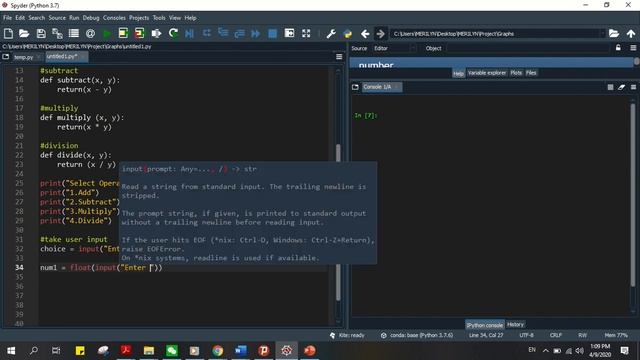The height and width of the screenshot is (360, 640).
Task: Continue execution until next breakpoint
Action: pos(256,33)
